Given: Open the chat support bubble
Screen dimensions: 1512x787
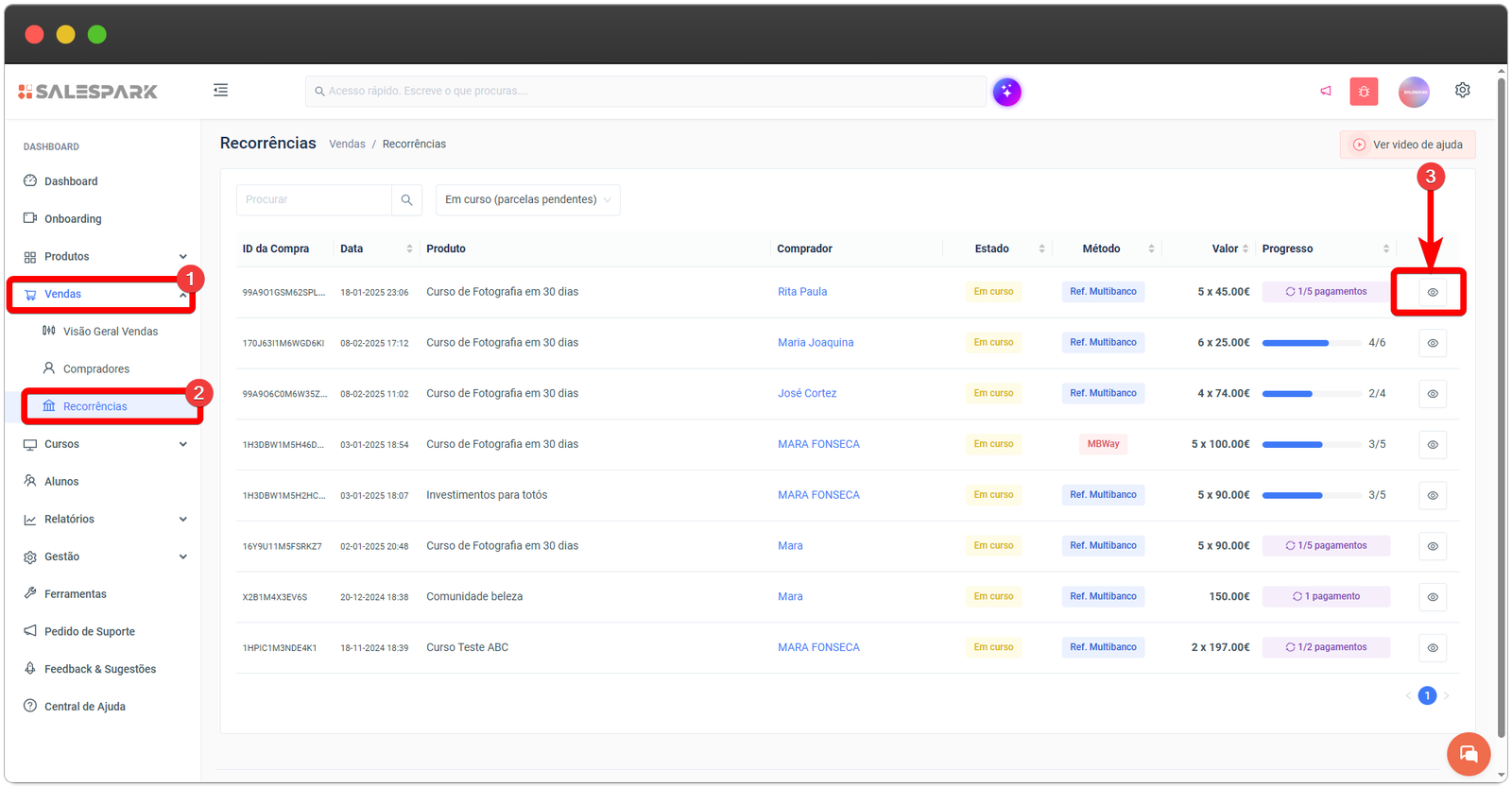Looking at the screenshot, I should [1468, 753].
